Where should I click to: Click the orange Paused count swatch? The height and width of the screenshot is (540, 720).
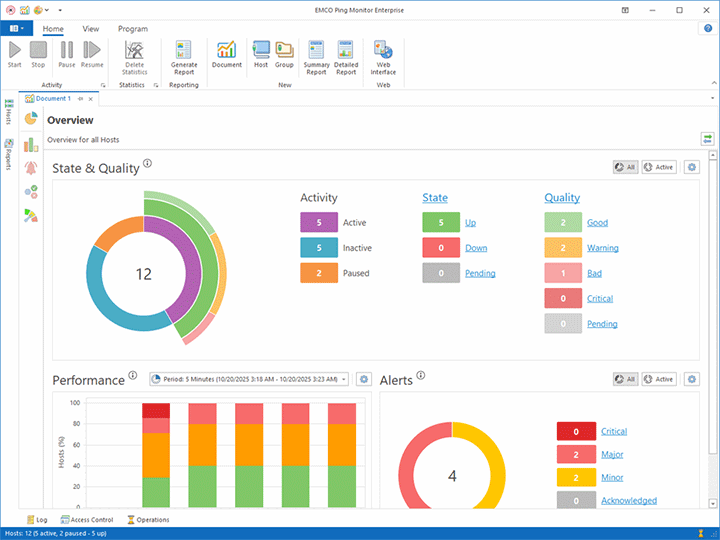319,273
